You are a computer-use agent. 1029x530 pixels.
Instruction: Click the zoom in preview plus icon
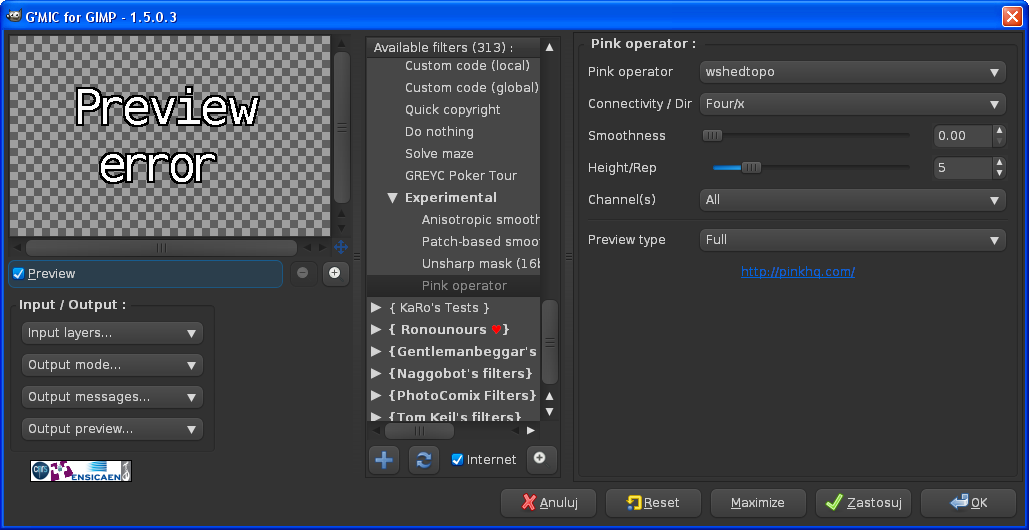click(x=335, y=274)
